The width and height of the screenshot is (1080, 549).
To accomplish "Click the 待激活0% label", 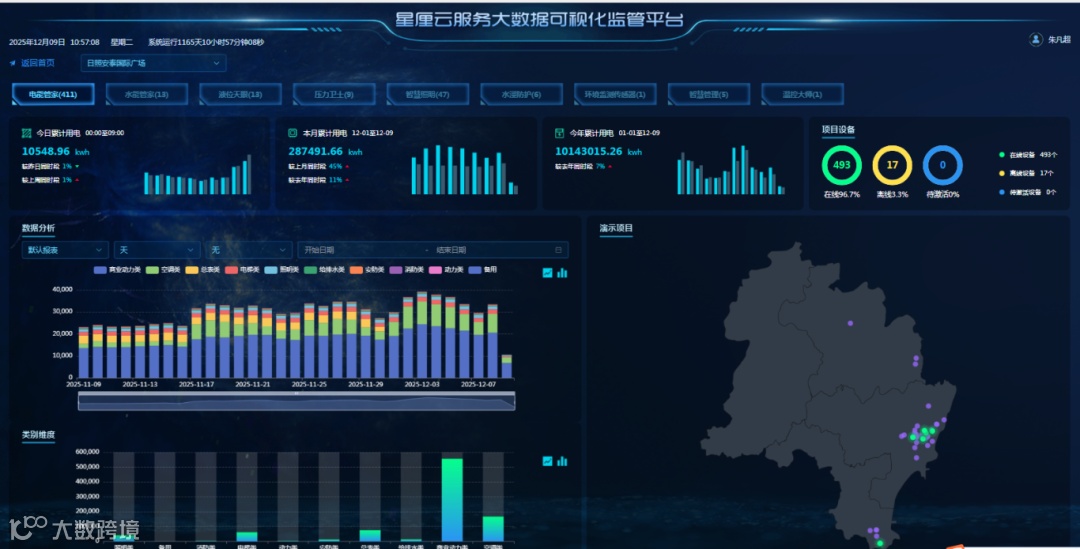I will [x=942, y=195].
